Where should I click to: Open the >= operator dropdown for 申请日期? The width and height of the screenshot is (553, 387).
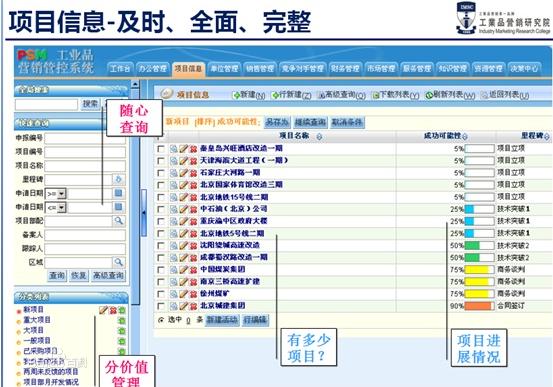[x=61, y=193]
